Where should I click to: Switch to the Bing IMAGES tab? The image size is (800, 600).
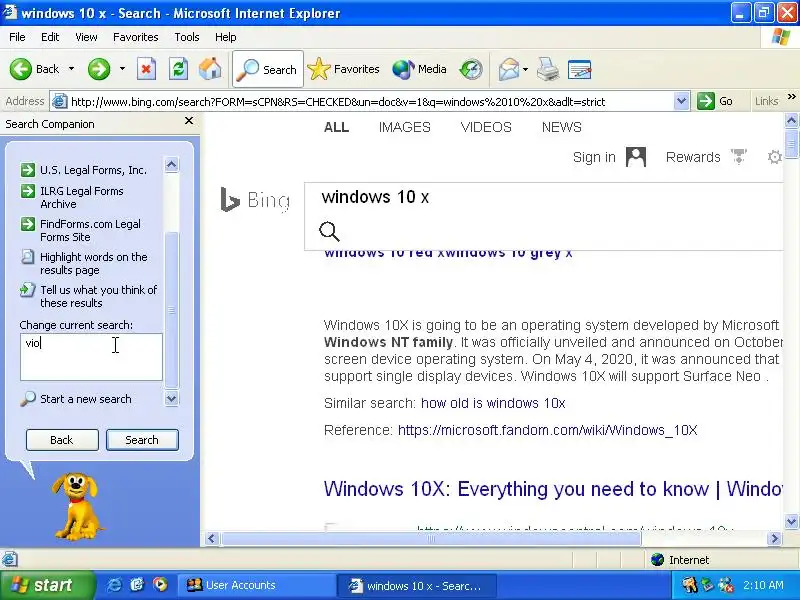pyautogui.click(x=405, y=127)
